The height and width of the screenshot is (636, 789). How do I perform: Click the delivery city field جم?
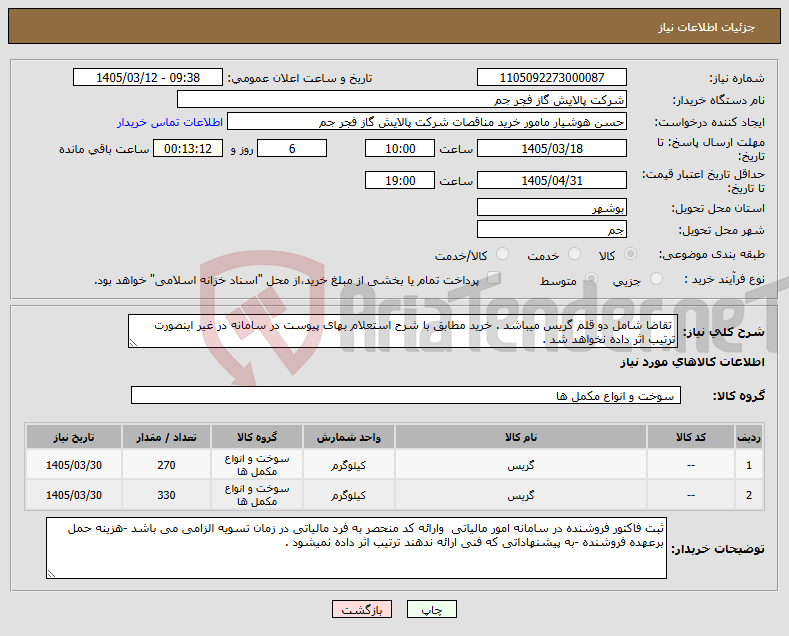coord(551,229)
